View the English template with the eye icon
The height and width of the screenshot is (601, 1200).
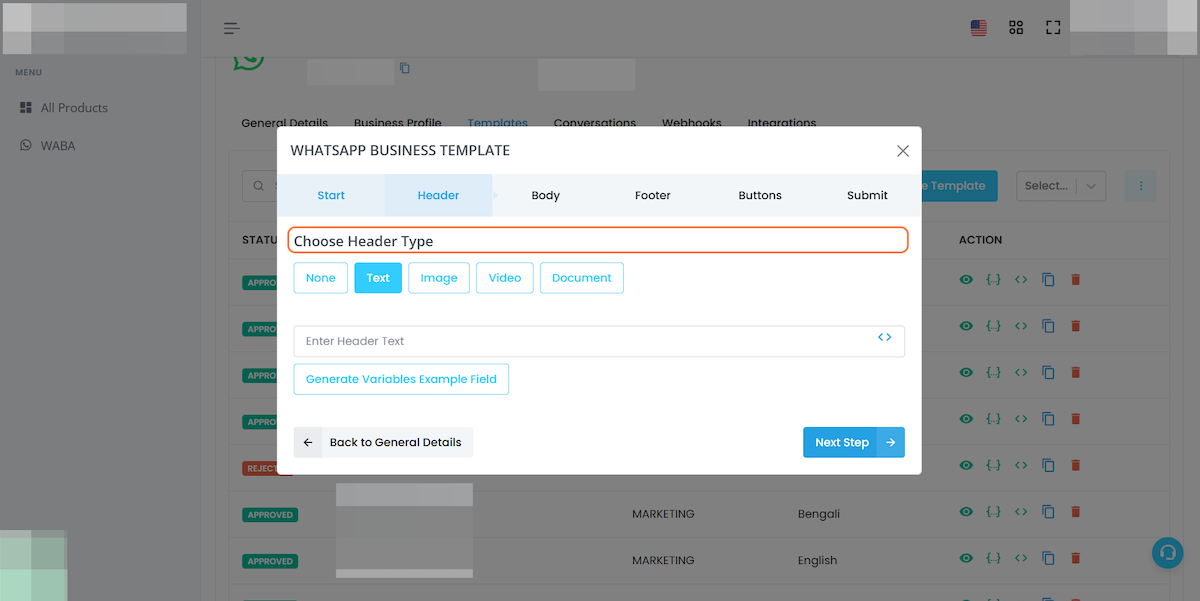(x=966, y=558)
